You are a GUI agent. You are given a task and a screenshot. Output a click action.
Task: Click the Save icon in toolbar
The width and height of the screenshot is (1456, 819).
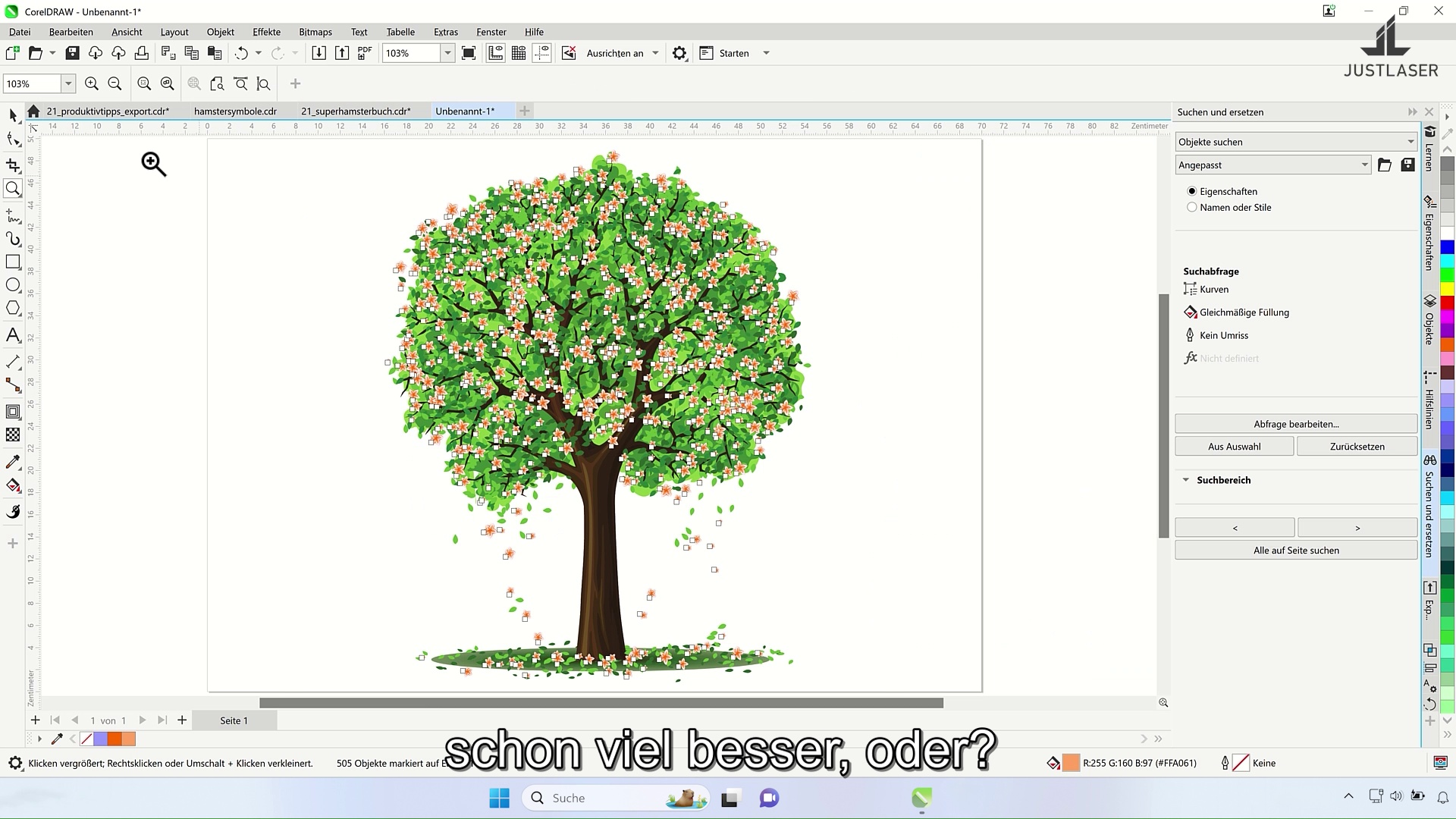[x=72, y=53]
